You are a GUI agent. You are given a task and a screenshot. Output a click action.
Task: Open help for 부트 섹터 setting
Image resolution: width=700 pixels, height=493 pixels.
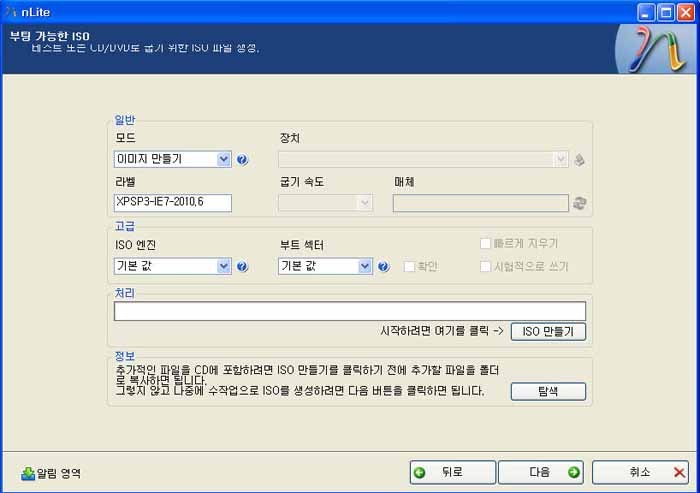coord(383,267)
